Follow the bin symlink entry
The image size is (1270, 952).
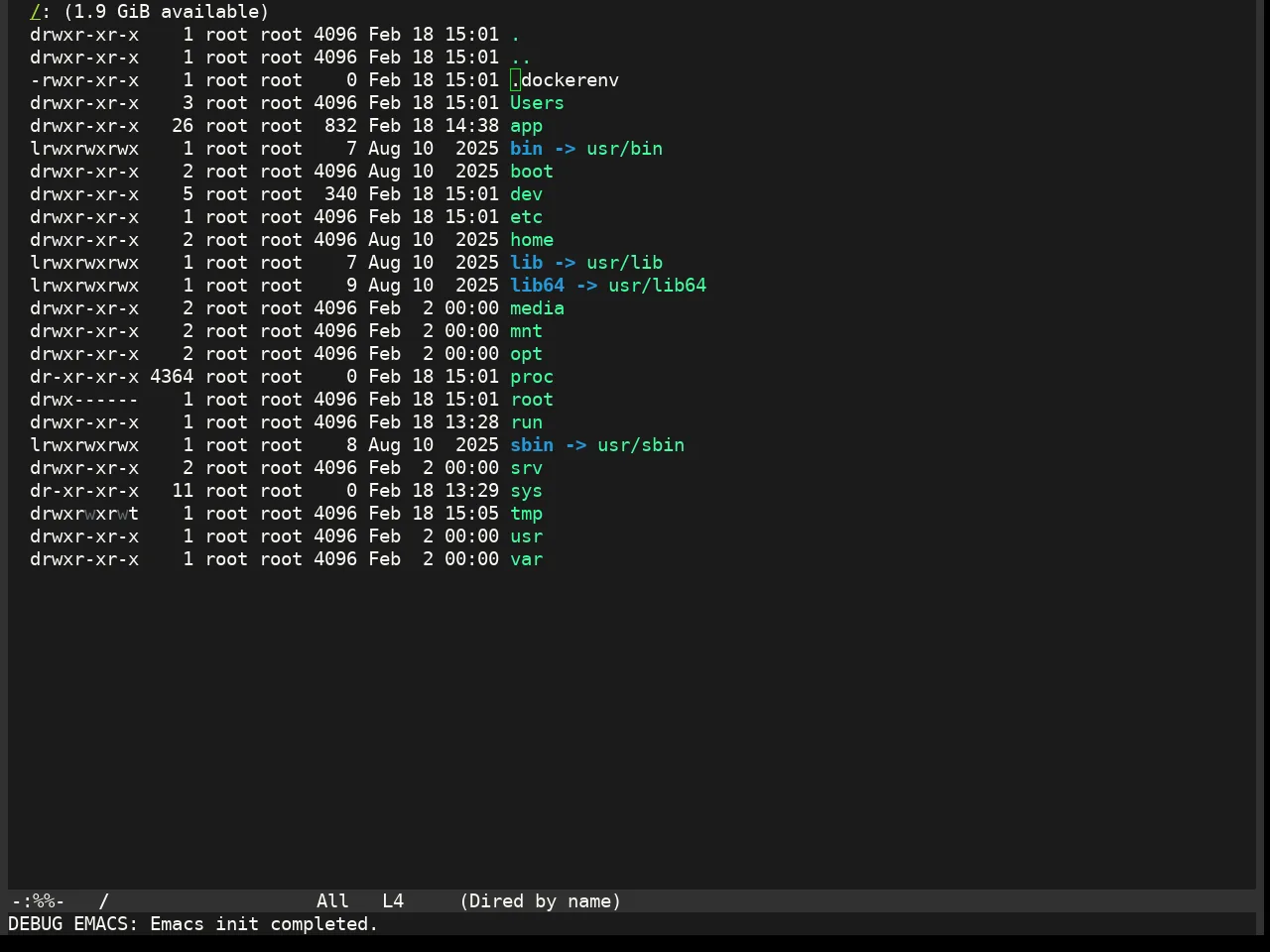(x=526, y=149)
